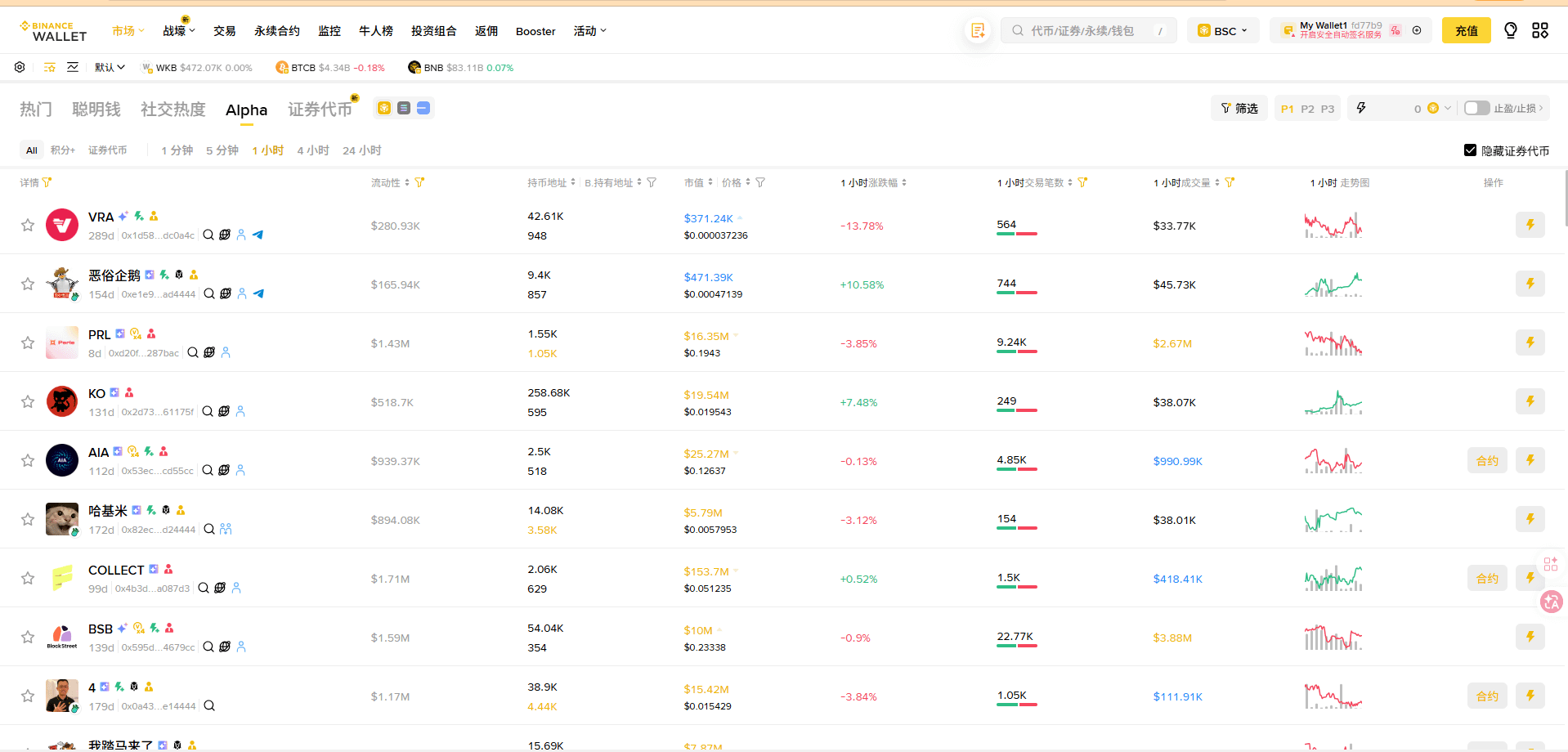Select the 24 小时 timeframe tab
The image size is (1568, 752).
click(361, 150)
